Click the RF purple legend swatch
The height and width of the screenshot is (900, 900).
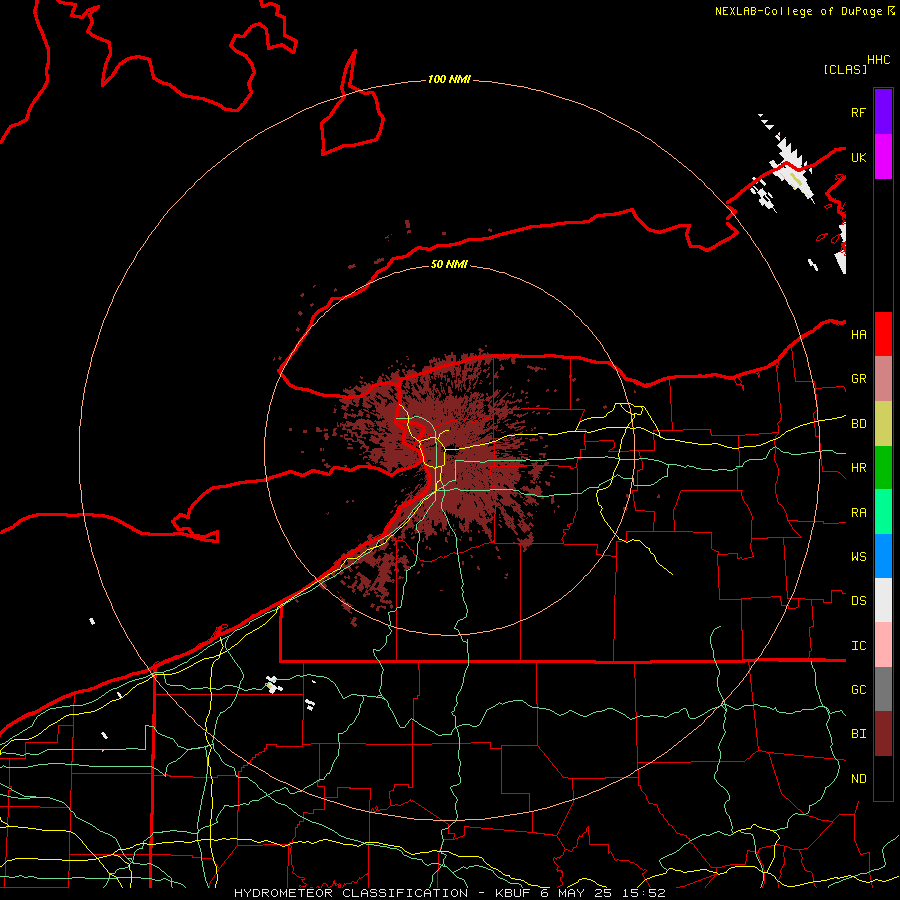[x=883, y=111]
